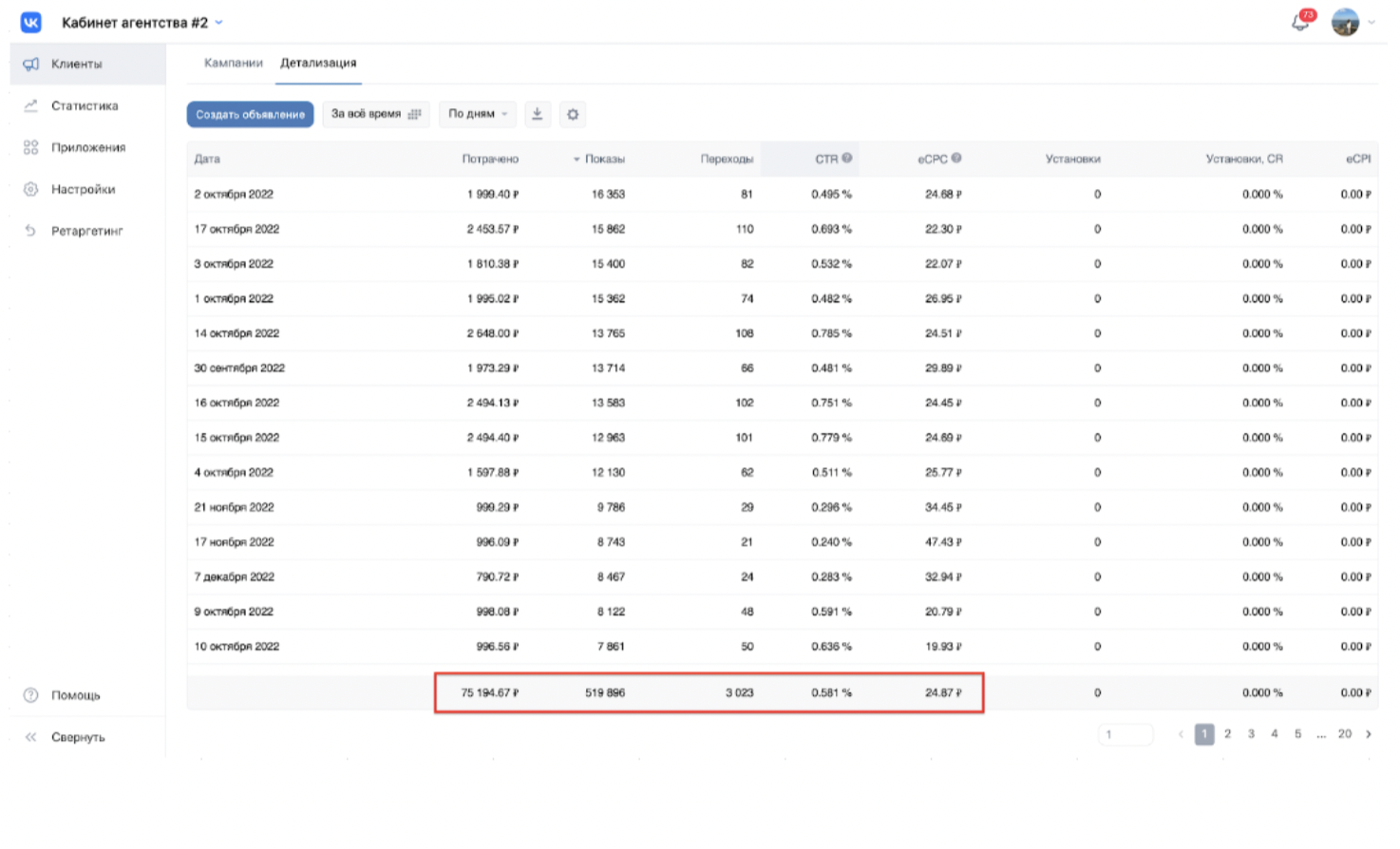Click the megaphone icon for Клиенты
This screenshot has height=849, width=1400.
(31, 64)
